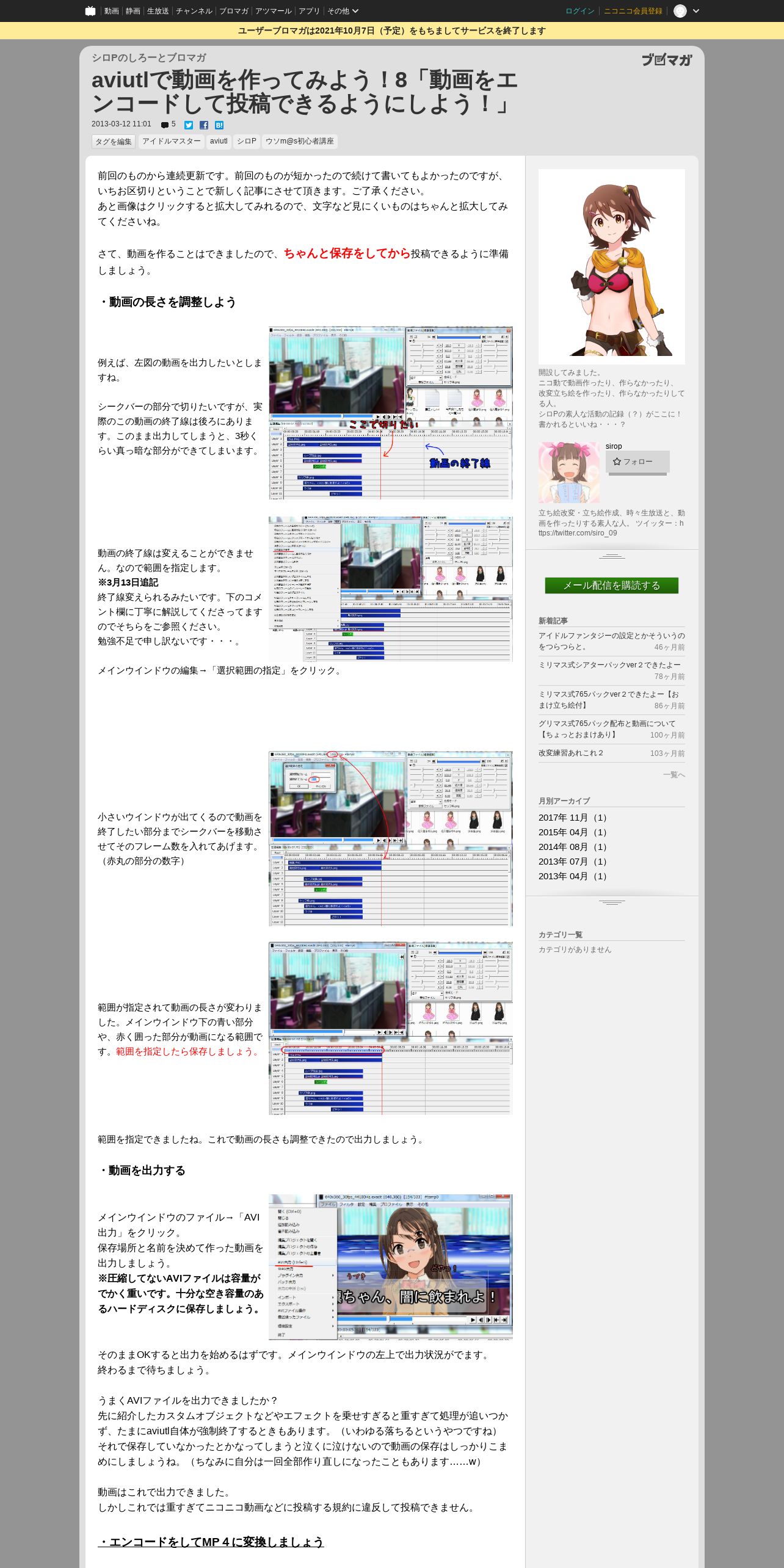Open 2017年 11月 archive

click(573, 818)
